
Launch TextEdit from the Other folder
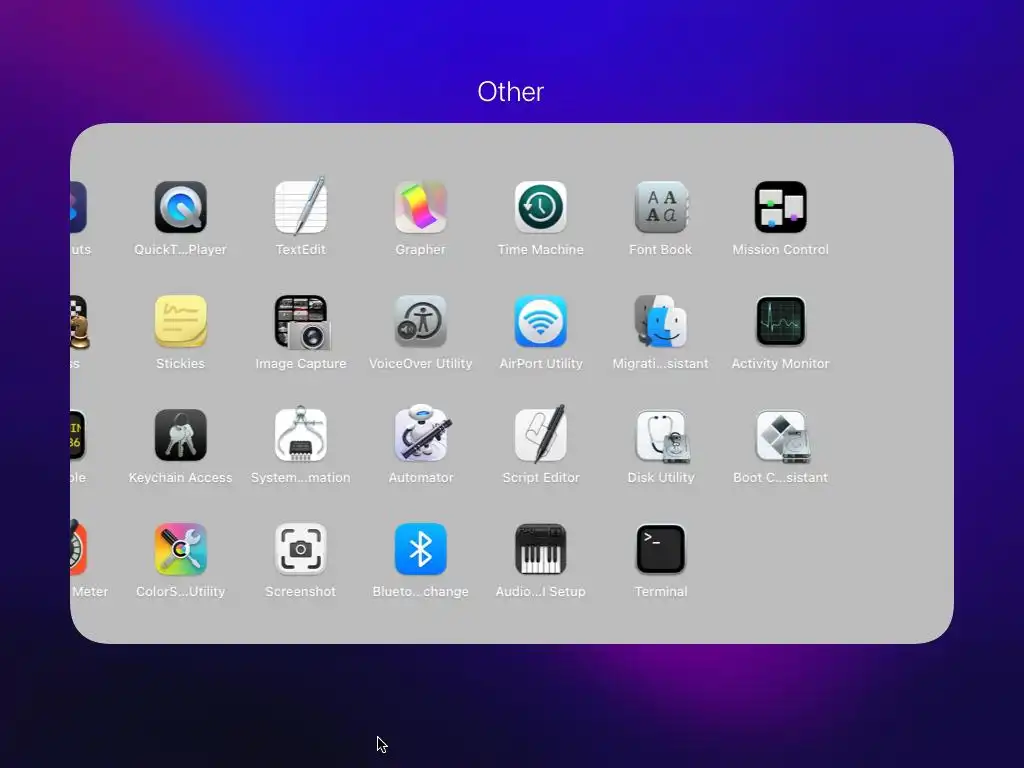[x=300, y=207]
